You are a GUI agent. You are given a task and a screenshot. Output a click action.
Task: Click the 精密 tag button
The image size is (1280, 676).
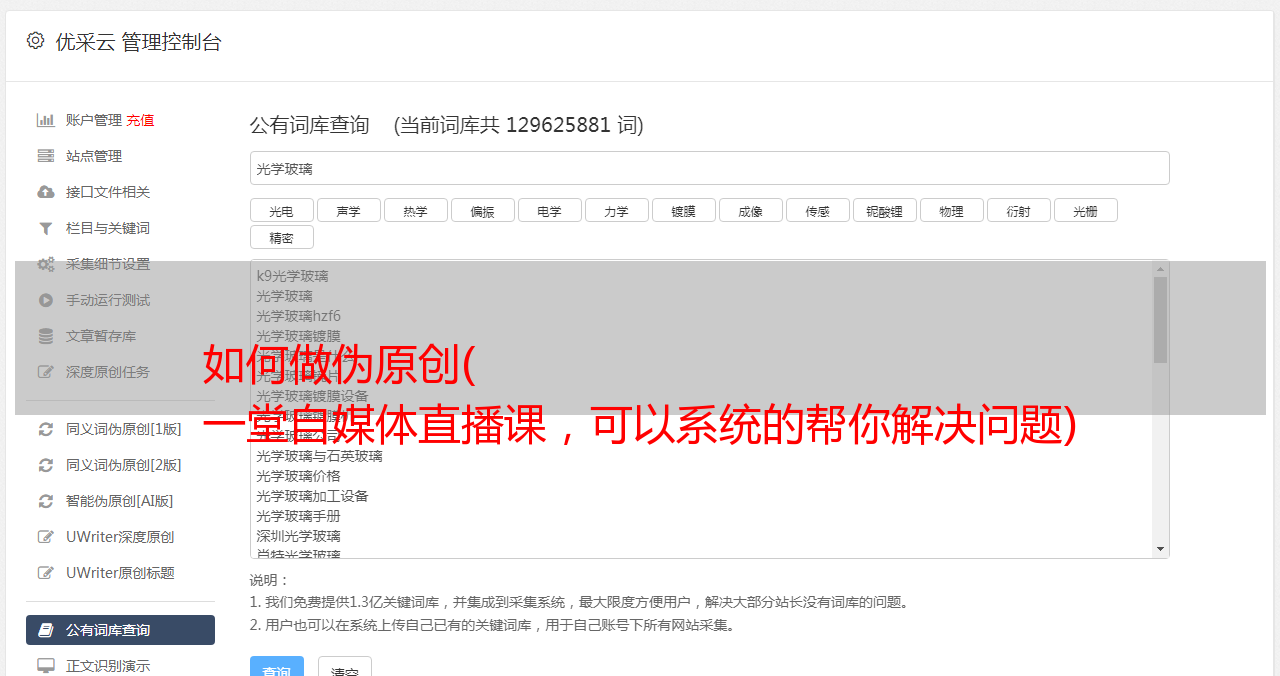pyautogui.click(x=281, y=237)
